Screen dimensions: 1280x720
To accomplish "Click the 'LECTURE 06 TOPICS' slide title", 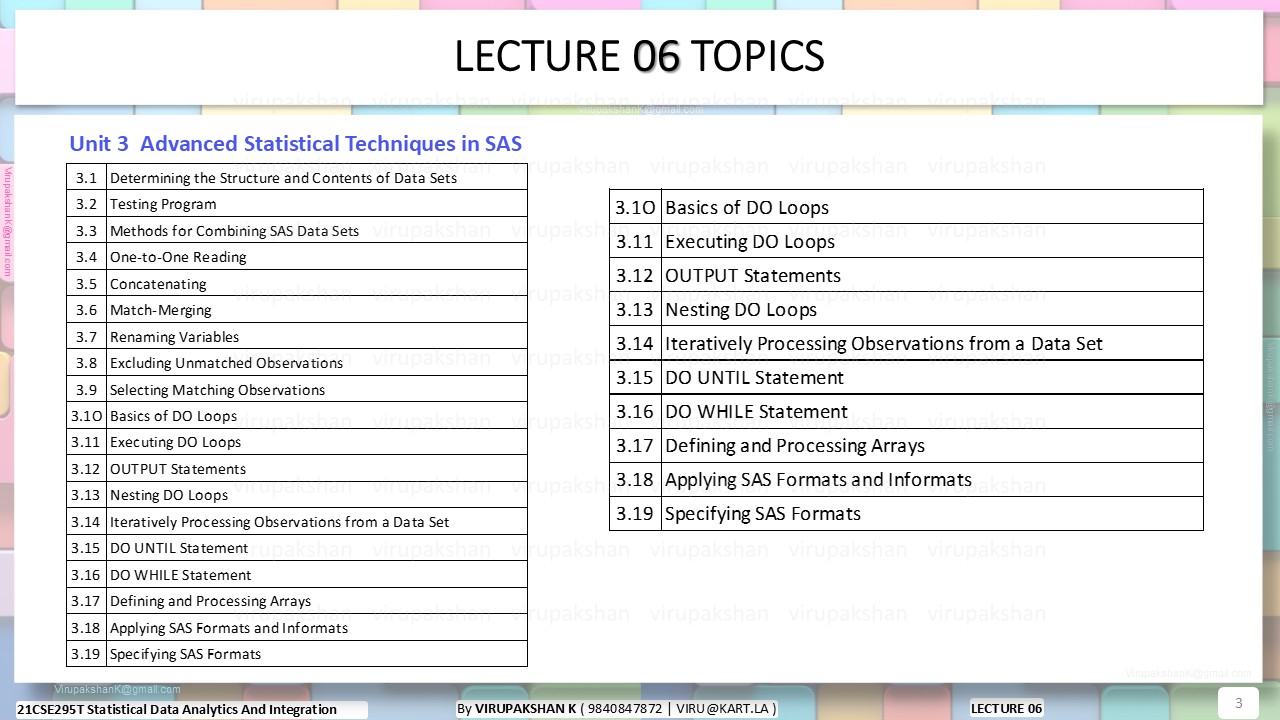I will point(639,57).
